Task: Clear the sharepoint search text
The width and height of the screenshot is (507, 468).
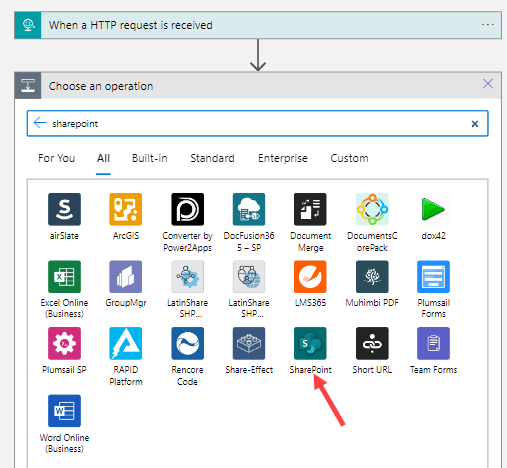Action: (475, 124)
